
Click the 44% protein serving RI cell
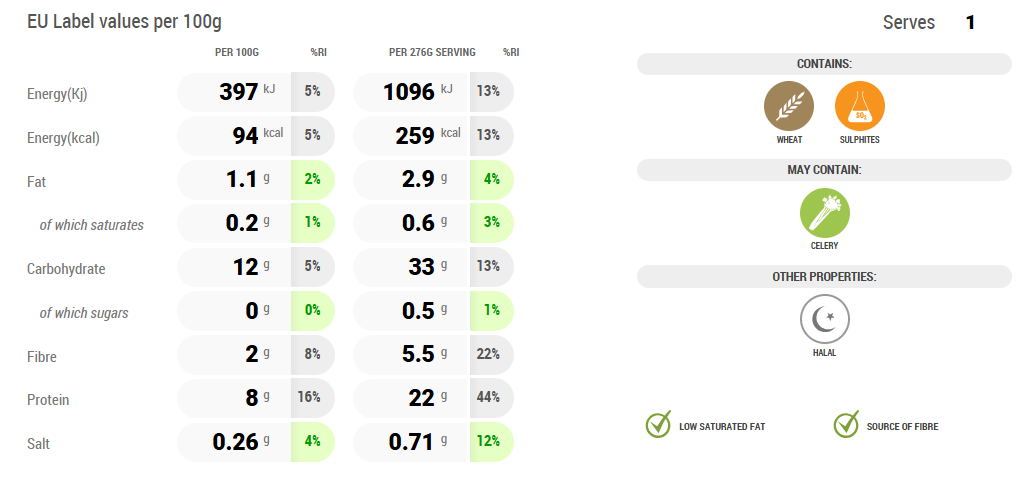tap(489, 397)
